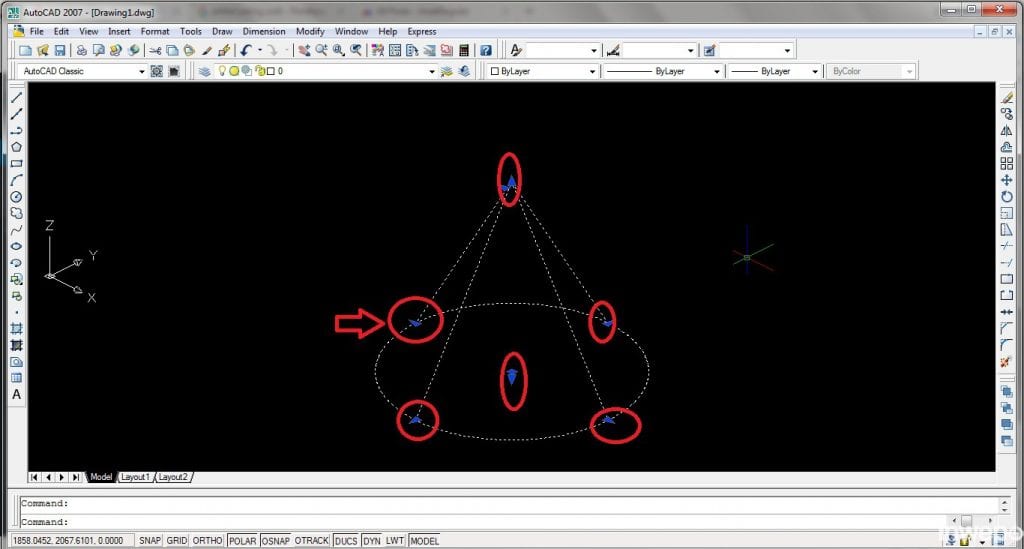Screen dimensions: 1024x549
Task: Open the File menu
Action: point(37,31)
